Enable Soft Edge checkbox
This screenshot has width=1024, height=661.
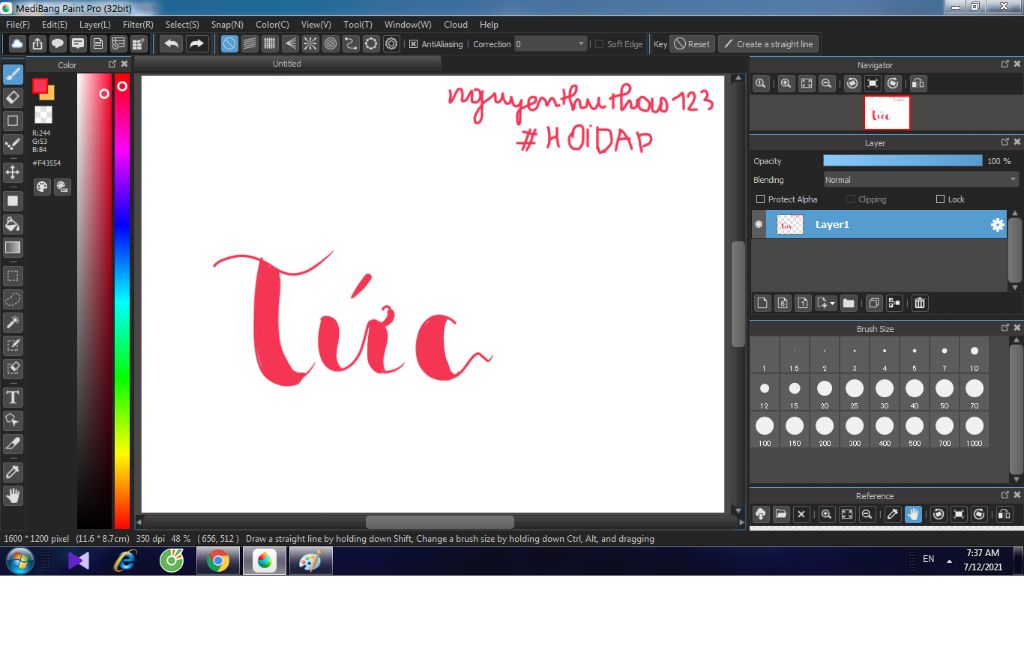(599, 44)
